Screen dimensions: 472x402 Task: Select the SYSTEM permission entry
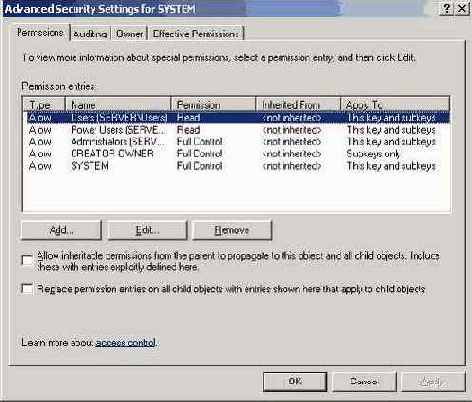point(236,166)
